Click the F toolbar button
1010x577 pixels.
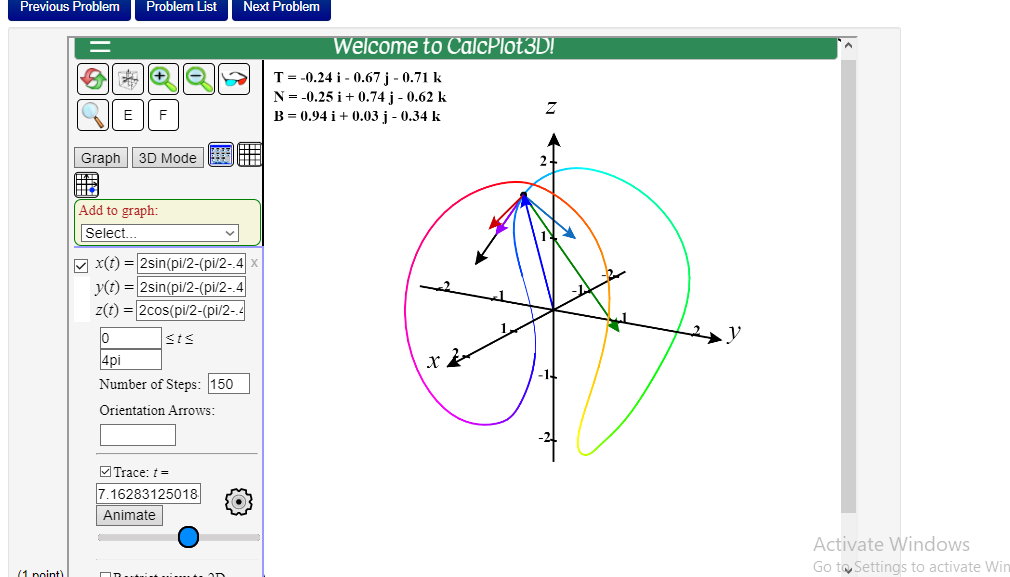pyautogui.click(x=163, y=115)
